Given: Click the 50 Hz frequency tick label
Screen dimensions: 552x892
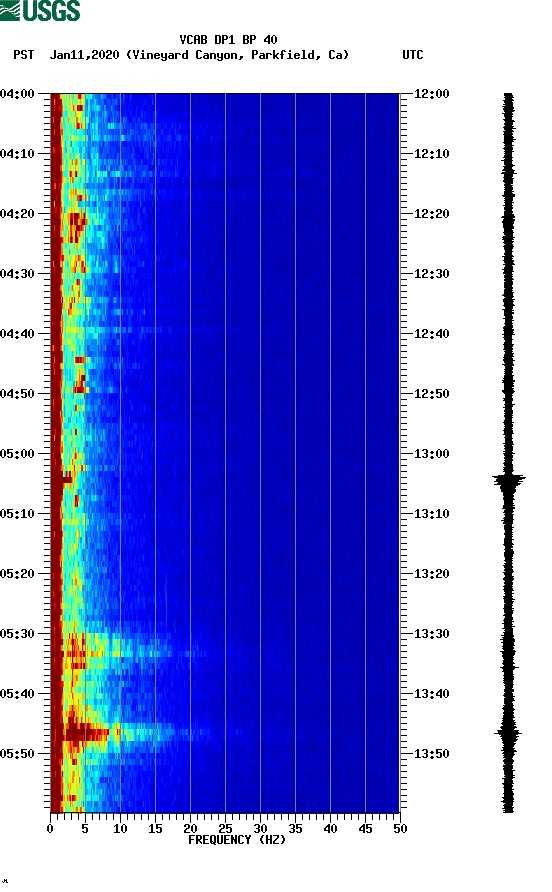Looking at the screenshot, I should coord(400,829).
